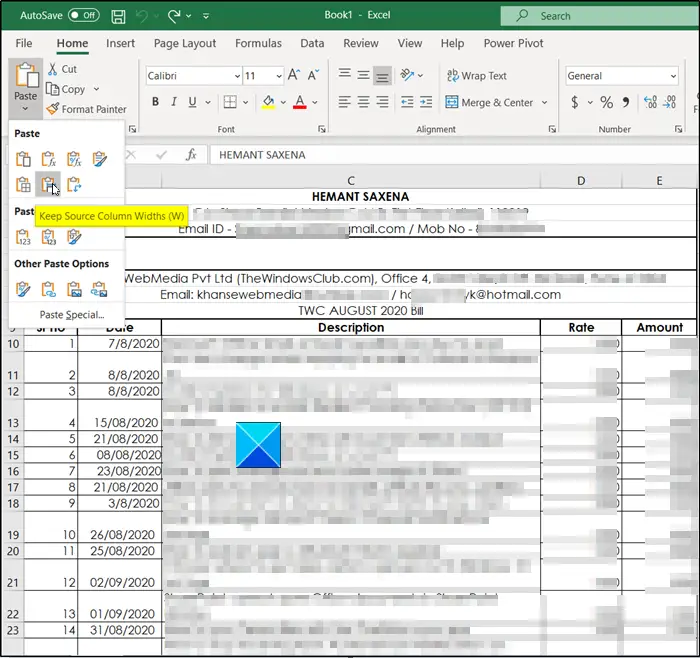The height and width of the screenshot is (658, 700).
Task: Choose Paste as Picture option
Action: 74,290
